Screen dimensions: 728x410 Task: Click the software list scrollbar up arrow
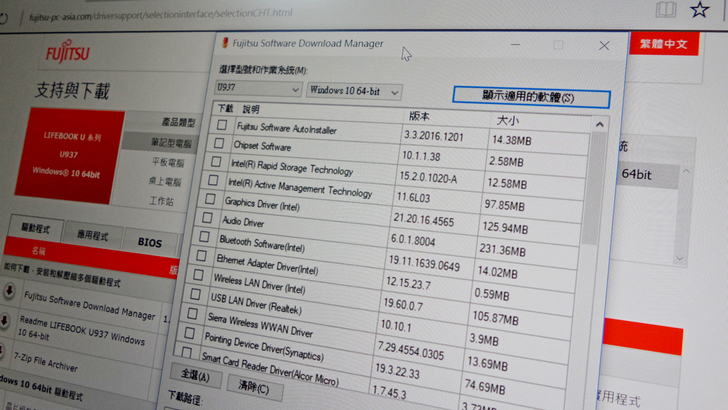tap(599, 124)
